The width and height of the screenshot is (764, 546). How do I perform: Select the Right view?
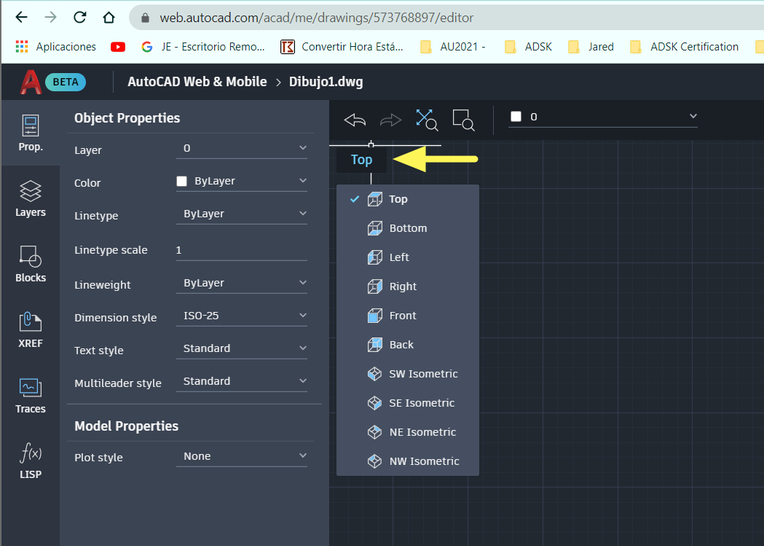(408, 286)
